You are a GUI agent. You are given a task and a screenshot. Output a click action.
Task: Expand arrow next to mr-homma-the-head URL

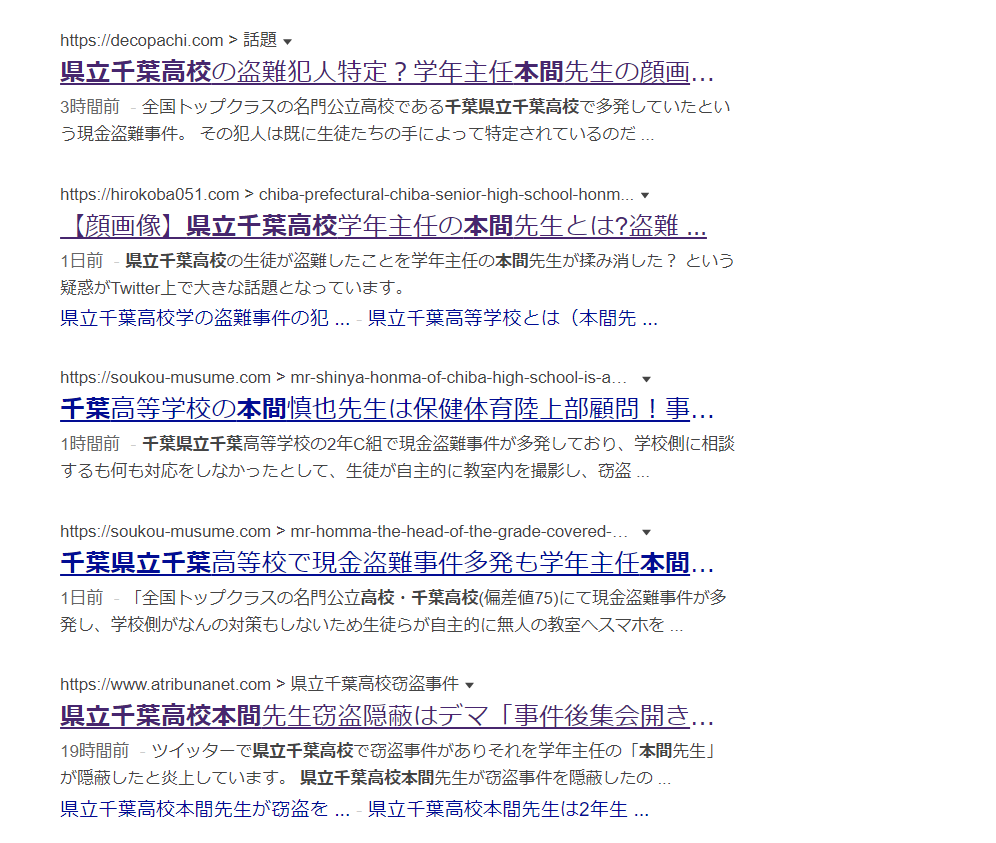(646, 532)
